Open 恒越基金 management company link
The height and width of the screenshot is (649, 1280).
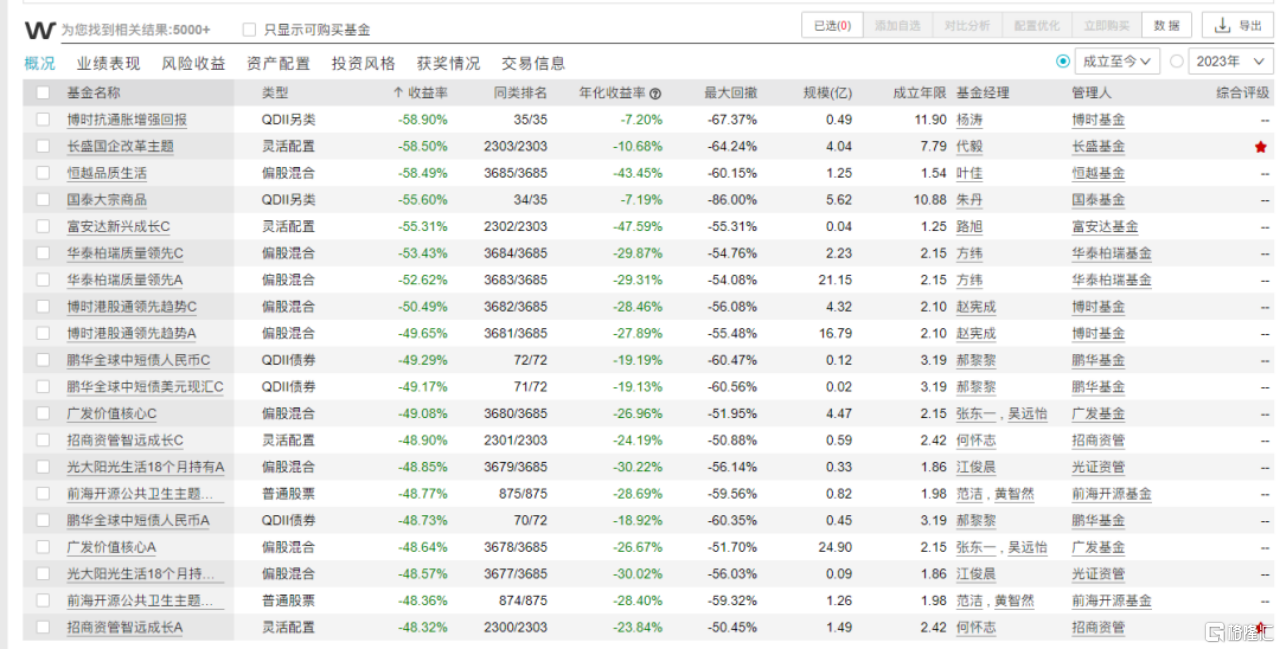click(1098, 173)
